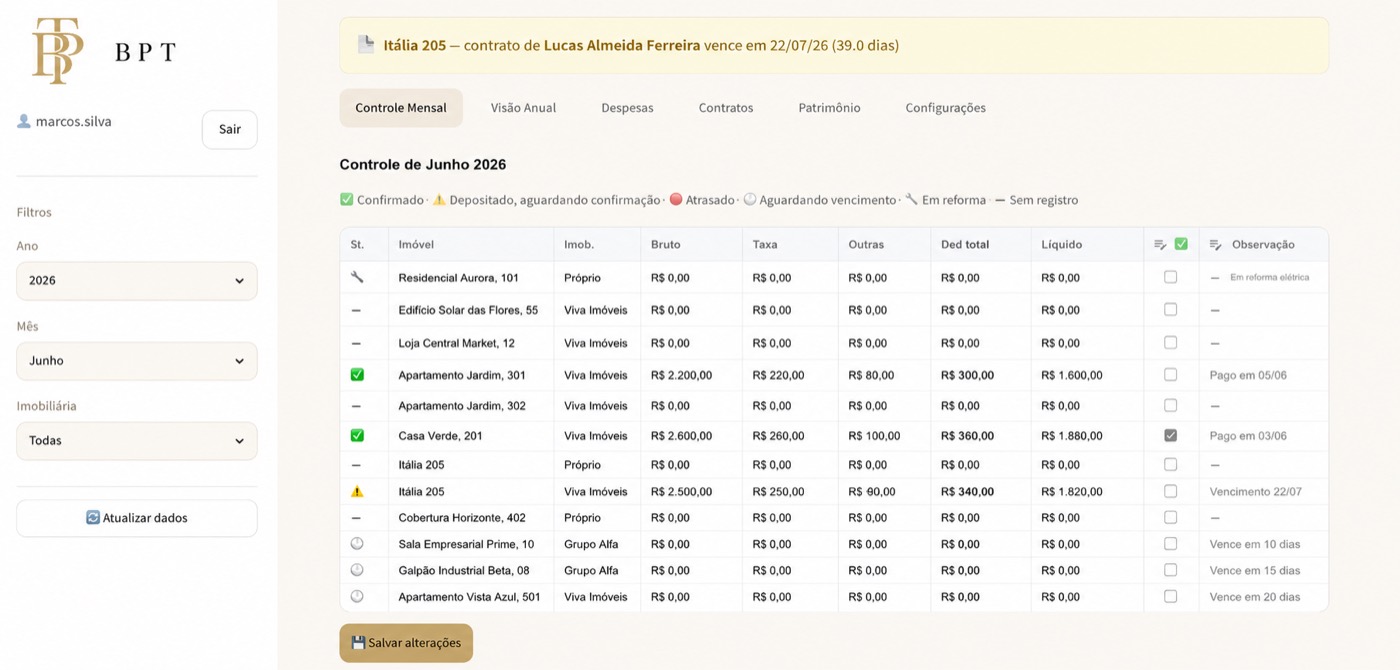Image resolution: width=1400 pixels, height=670 pixels.
Task: Go to the Patrimônio tab
Action: coord(829,108)
